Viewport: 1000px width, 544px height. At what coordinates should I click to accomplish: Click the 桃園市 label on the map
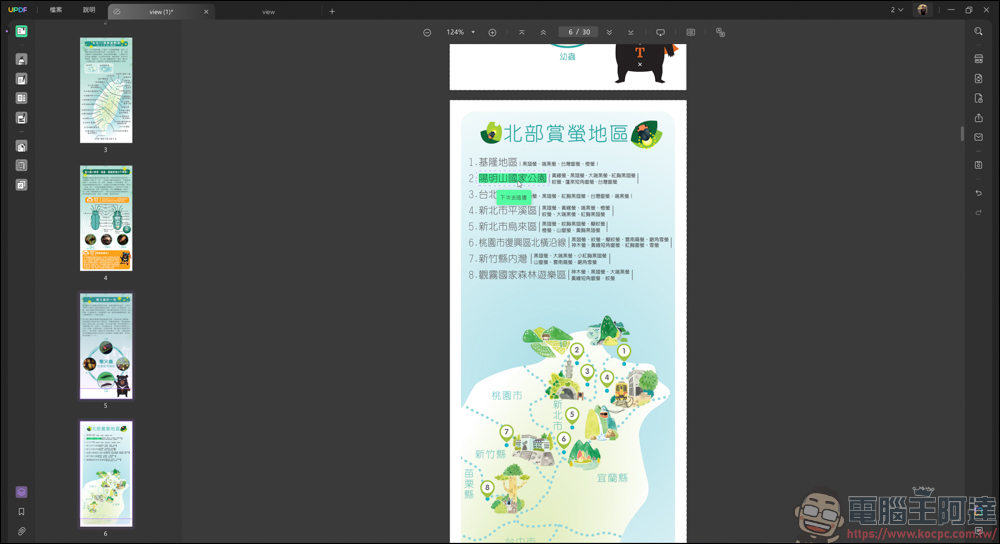point(507,395)
